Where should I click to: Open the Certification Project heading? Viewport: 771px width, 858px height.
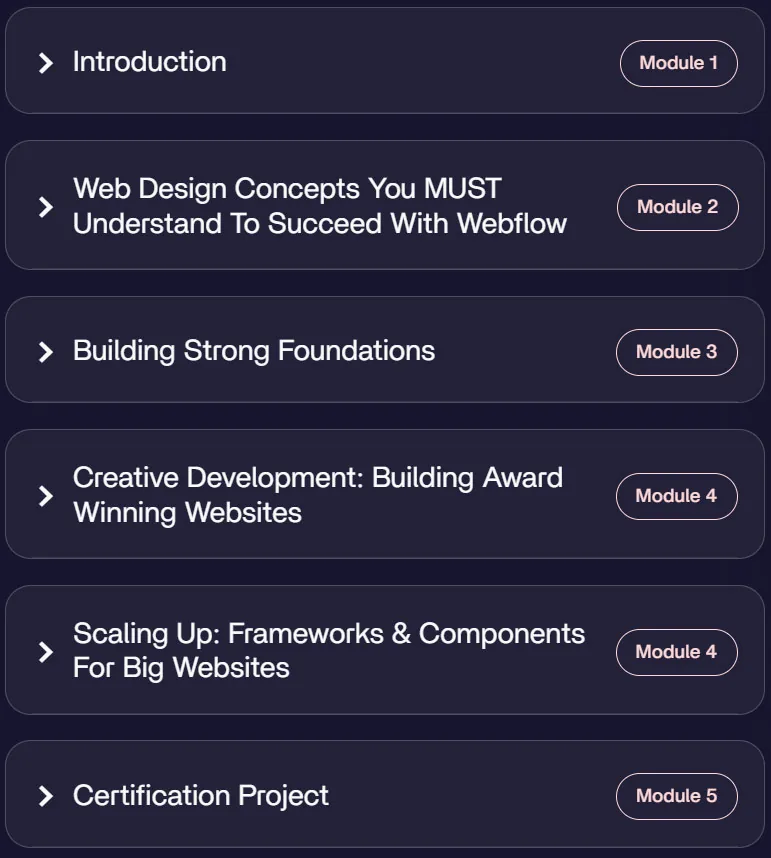pos(201,796)
